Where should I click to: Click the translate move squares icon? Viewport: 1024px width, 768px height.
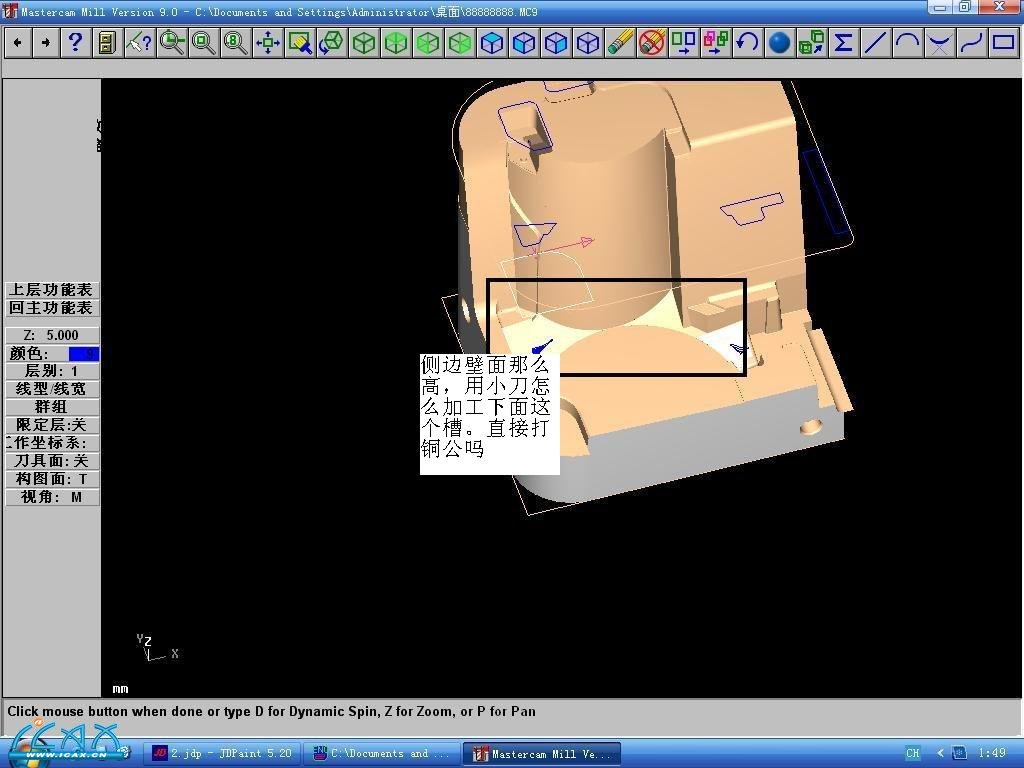tap(683, 43)
